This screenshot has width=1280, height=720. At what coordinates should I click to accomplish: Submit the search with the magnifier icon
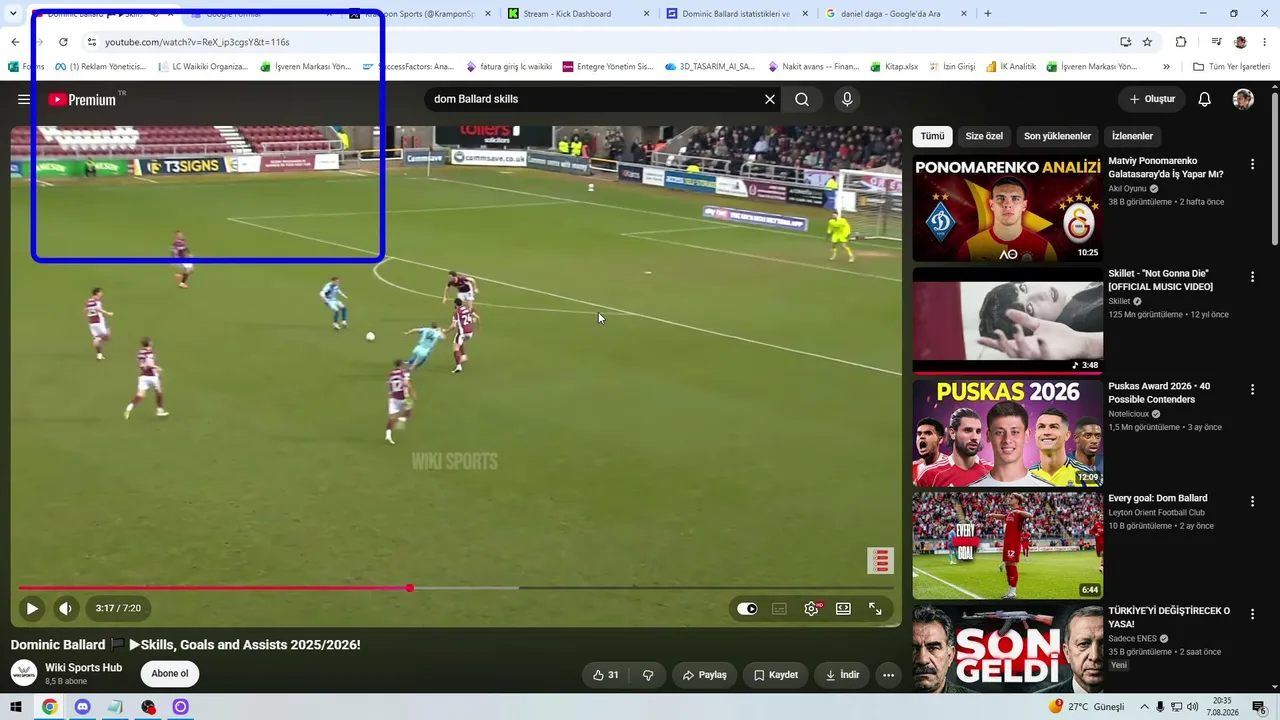click(802, 99)
